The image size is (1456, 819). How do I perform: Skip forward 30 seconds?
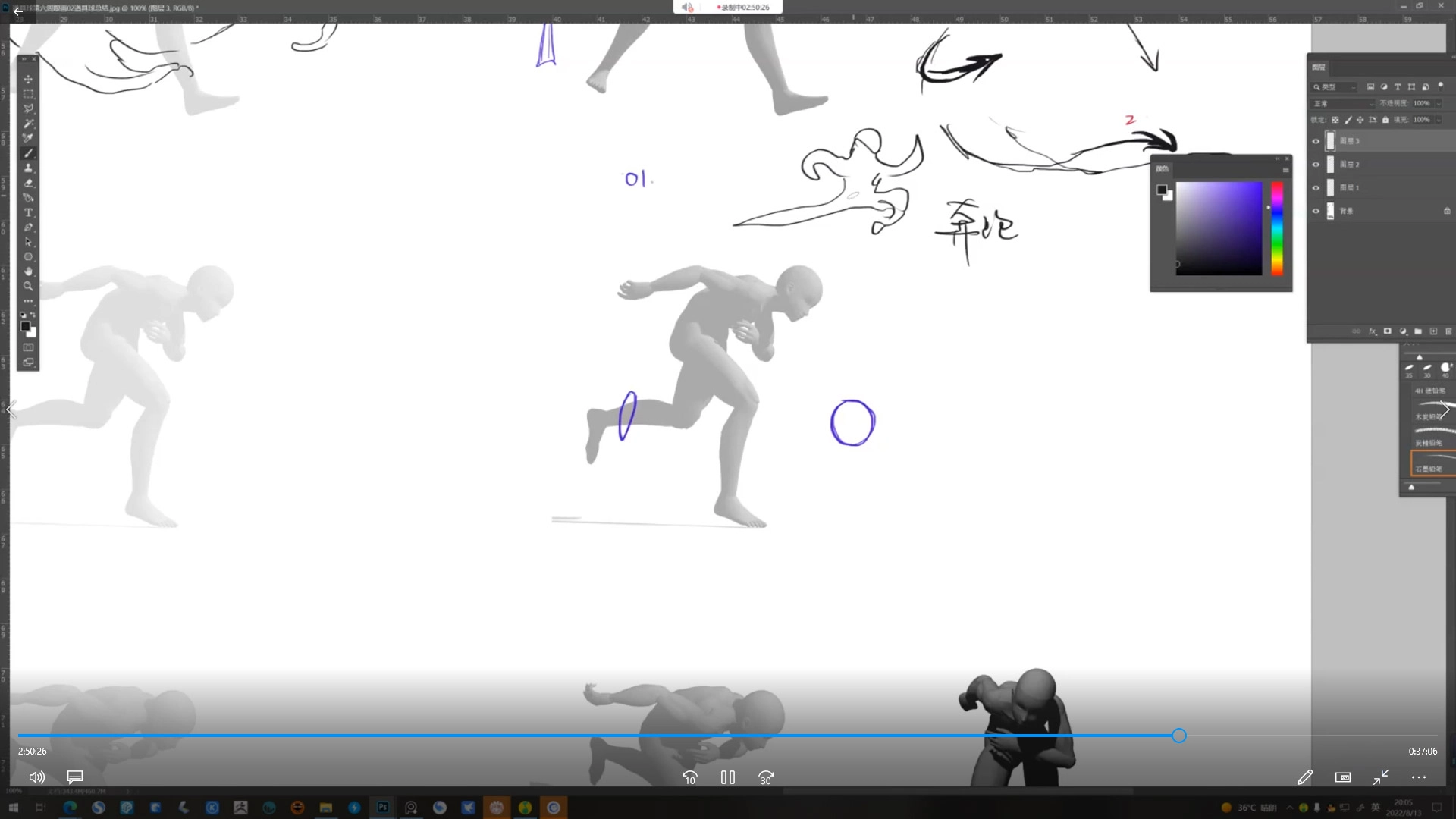pos(766,777)
